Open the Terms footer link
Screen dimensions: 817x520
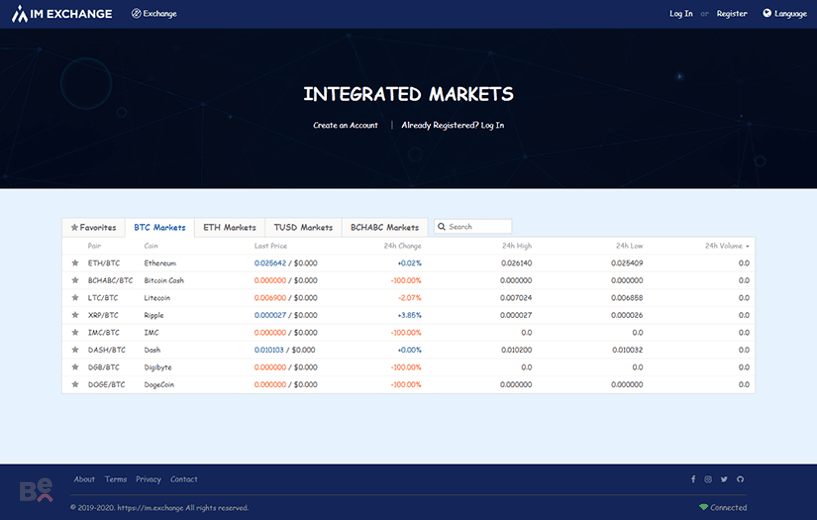click(116, 479)
